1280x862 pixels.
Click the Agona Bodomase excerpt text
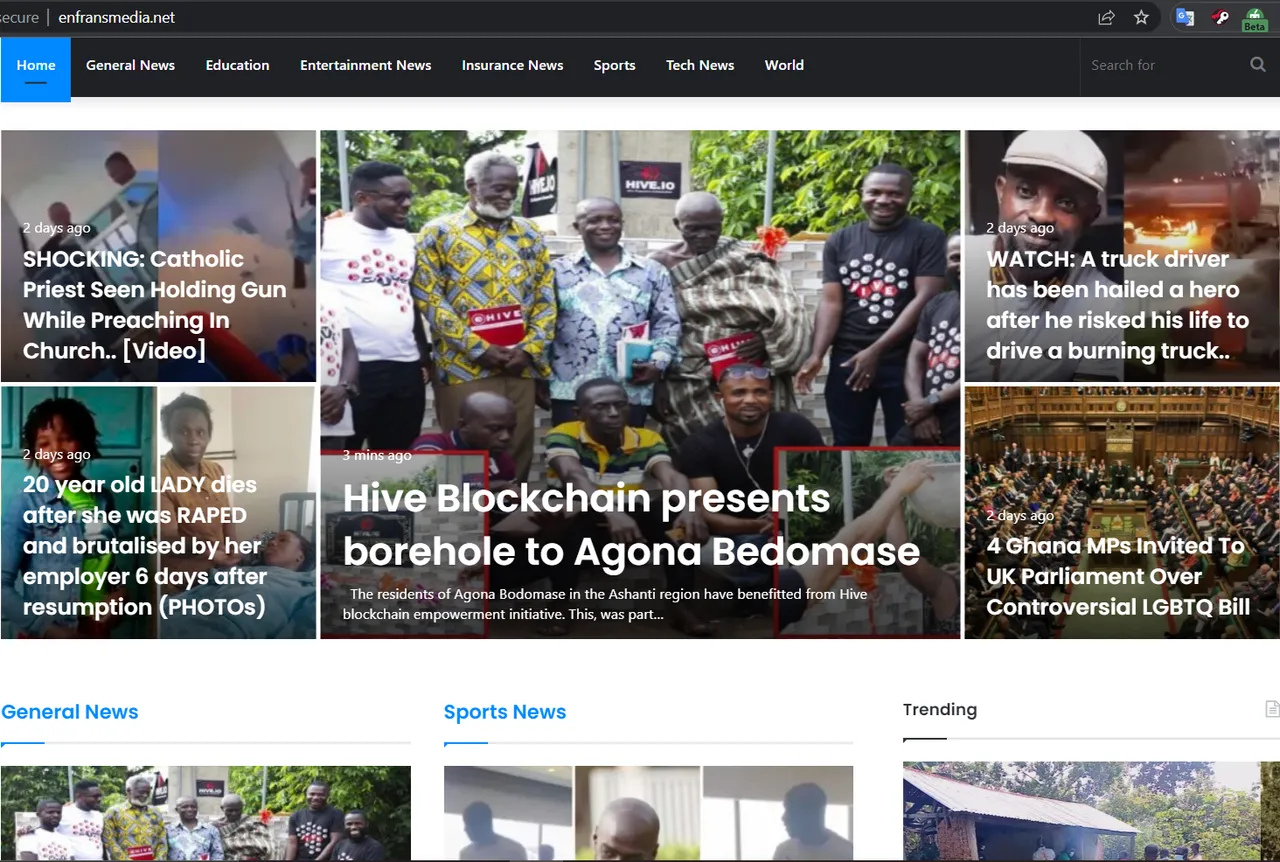[x=605, y=604]
